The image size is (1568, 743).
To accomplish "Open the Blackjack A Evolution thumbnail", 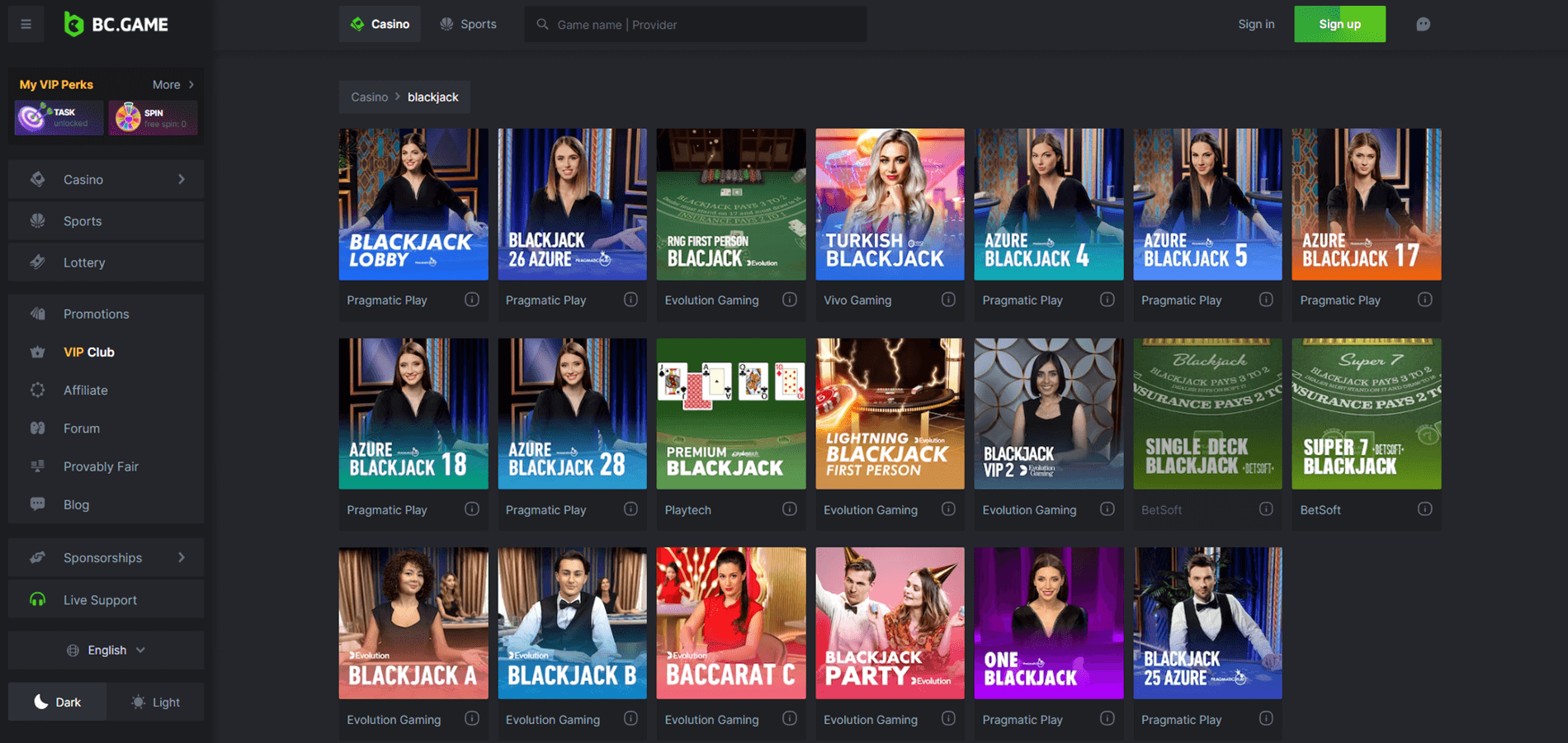I will [x=413, y=623].
